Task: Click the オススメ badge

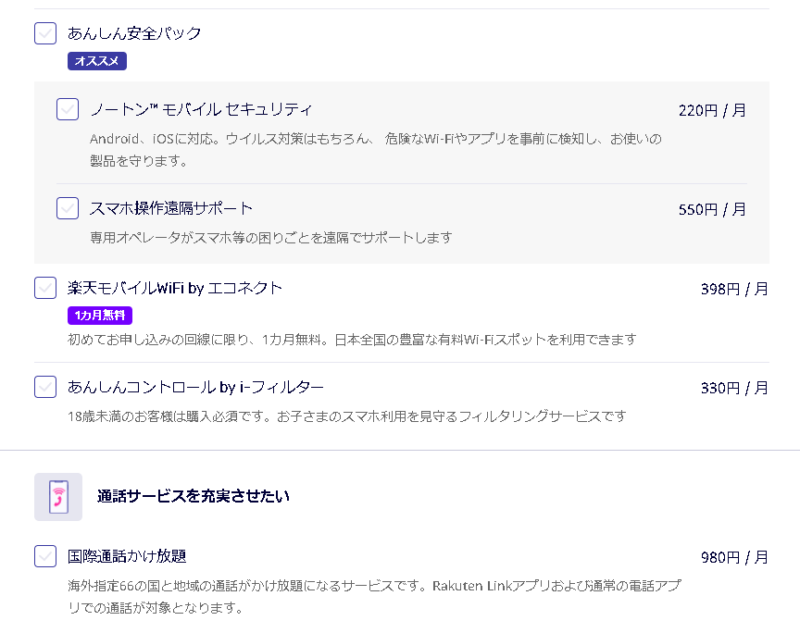Action: pyautogui.click(x=97, y=61)
